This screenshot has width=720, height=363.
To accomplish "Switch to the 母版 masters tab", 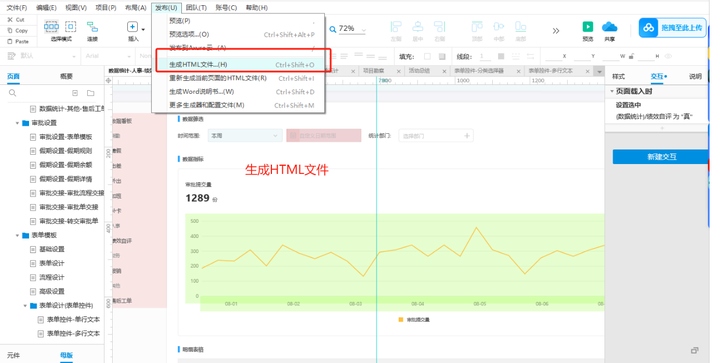I will (67, 355).
